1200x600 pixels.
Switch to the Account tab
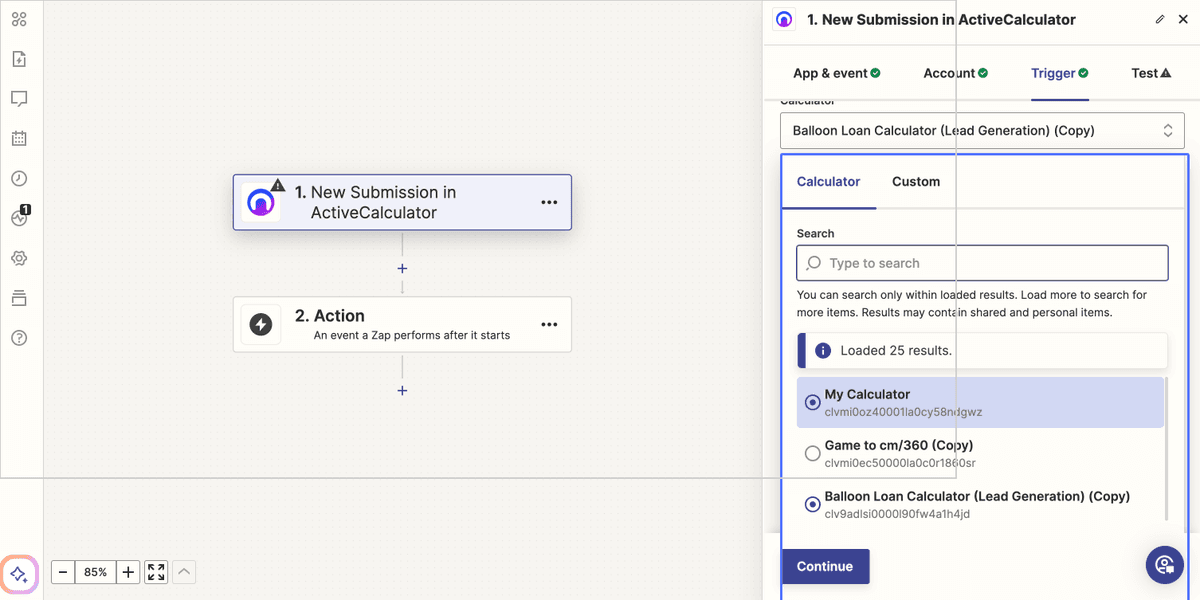[x=955, y=73]
